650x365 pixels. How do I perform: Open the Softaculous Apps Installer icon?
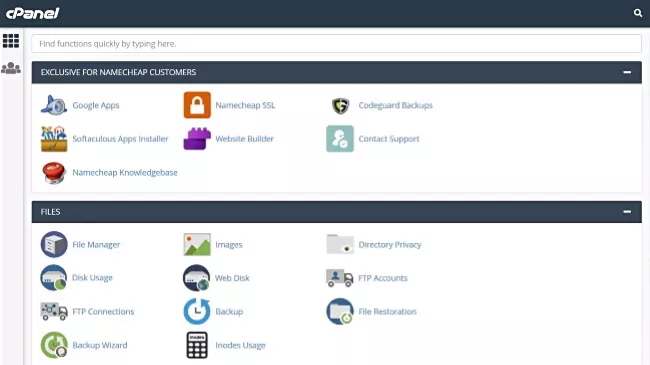(x=54, y=139)
